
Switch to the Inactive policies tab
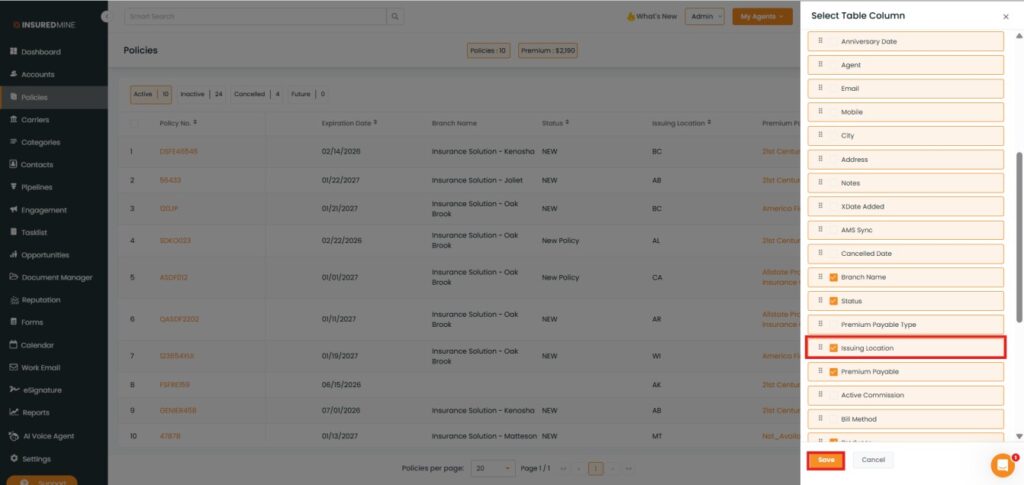(201, 94)
